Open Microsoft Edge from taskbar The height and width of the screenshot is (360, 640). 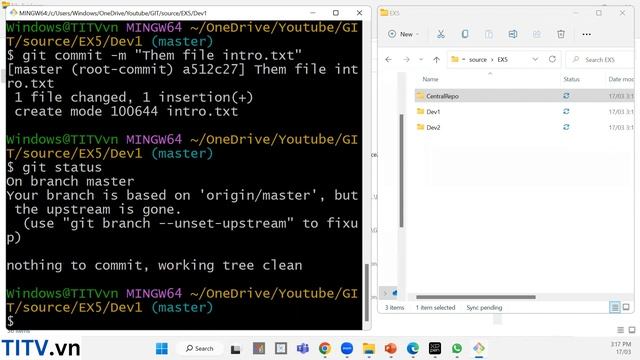(x=413, y=349)
